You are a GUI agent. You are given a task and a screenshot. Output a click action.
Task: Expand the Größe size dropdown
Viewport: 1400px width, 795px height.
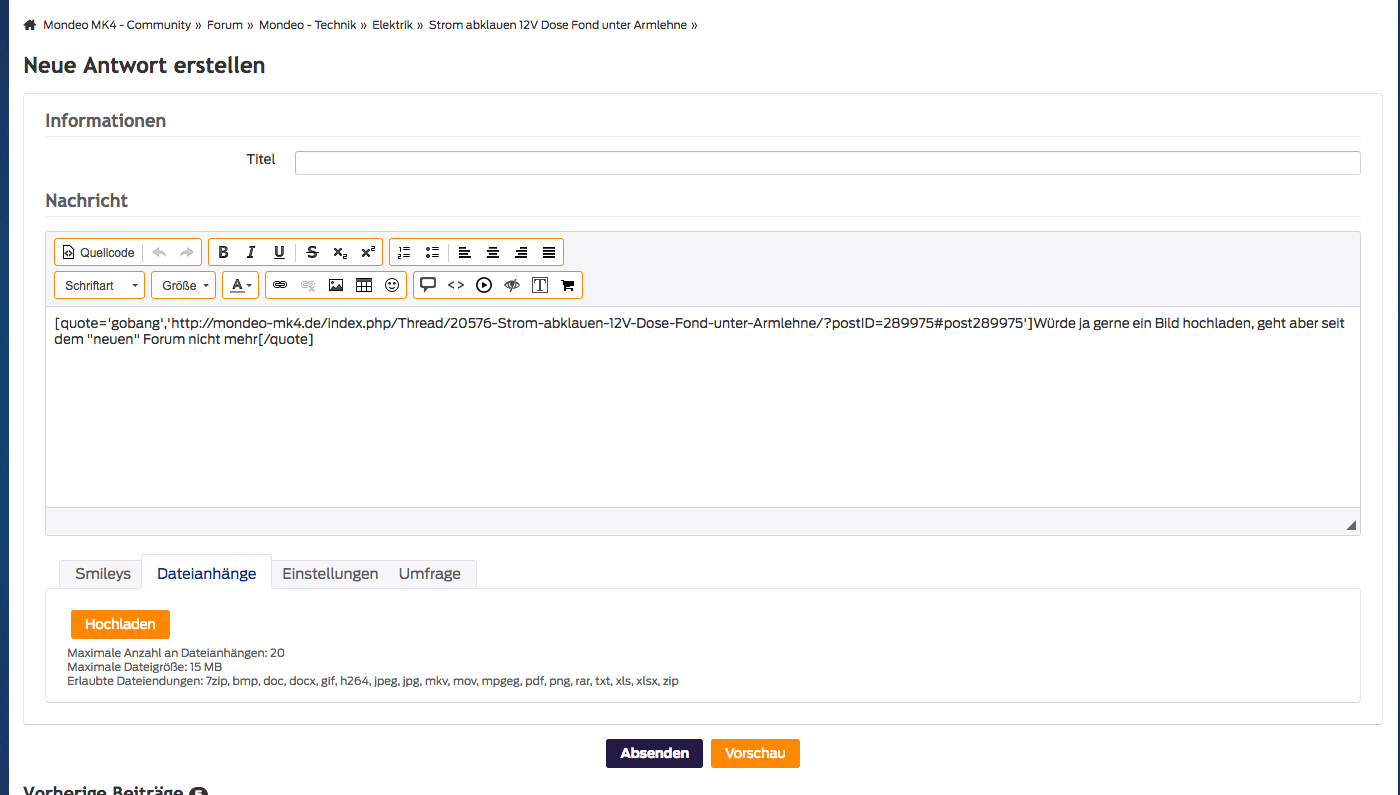[x=184, y=286]
